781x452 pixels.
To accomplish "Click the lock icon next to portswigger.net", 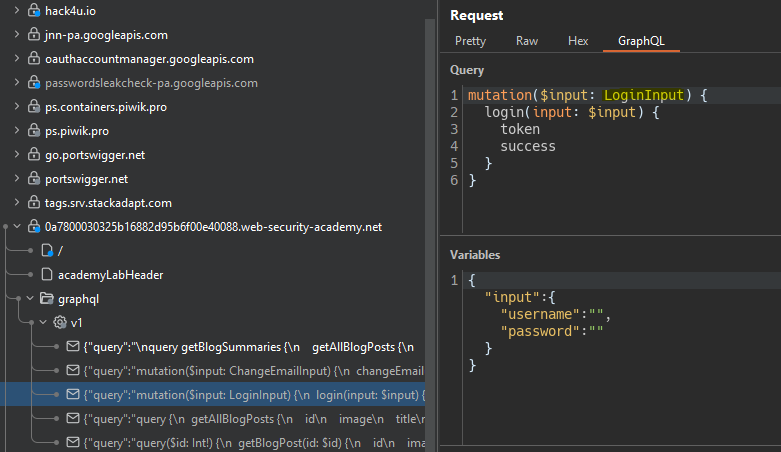I will [x=32, y=179].
